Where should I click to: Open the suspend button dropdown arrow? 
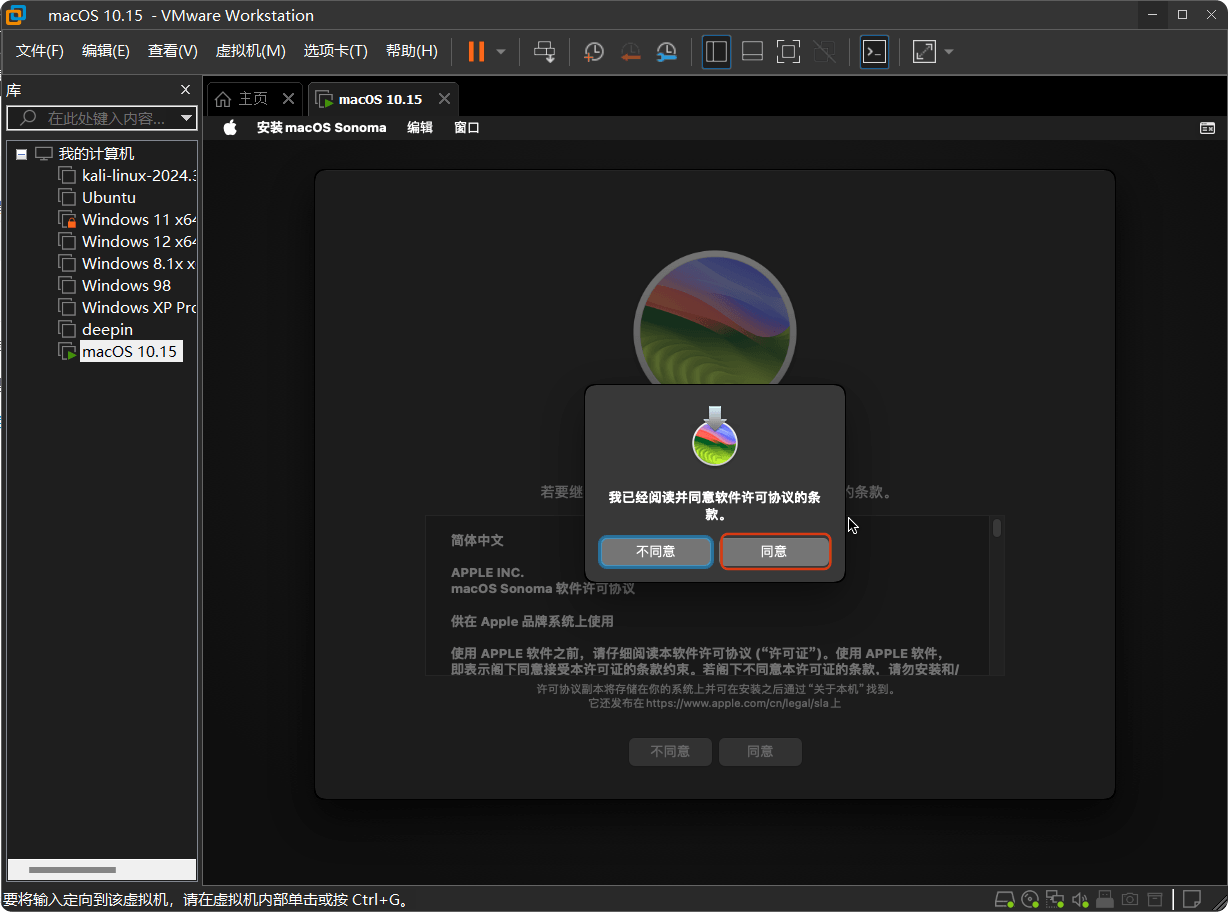(x=499, y=51)
